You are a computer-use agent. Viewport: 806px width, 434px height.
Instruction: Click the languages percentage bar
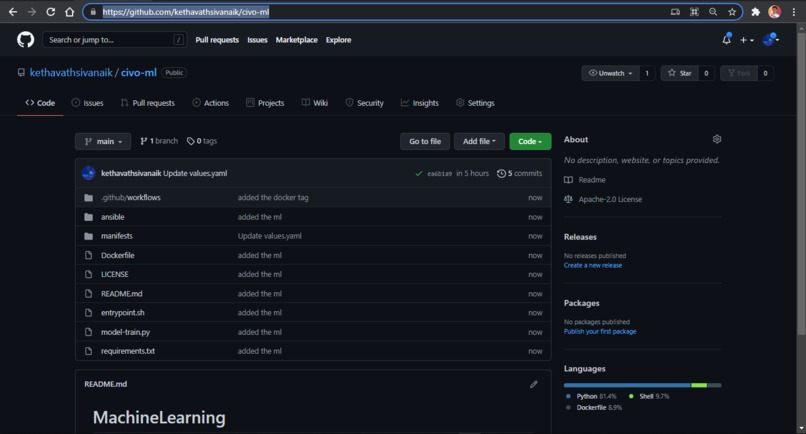[x=643, y=385]
